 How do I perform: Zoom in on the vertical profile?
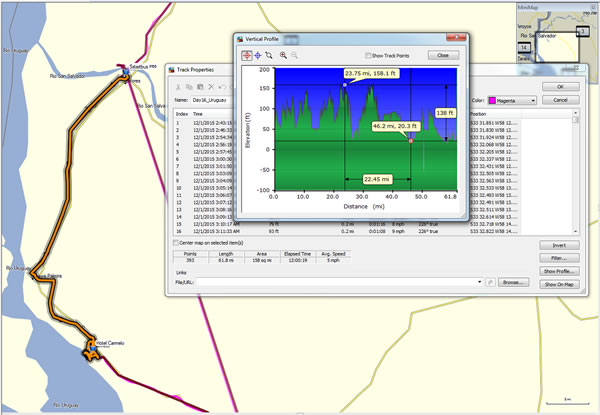[283, 55]
